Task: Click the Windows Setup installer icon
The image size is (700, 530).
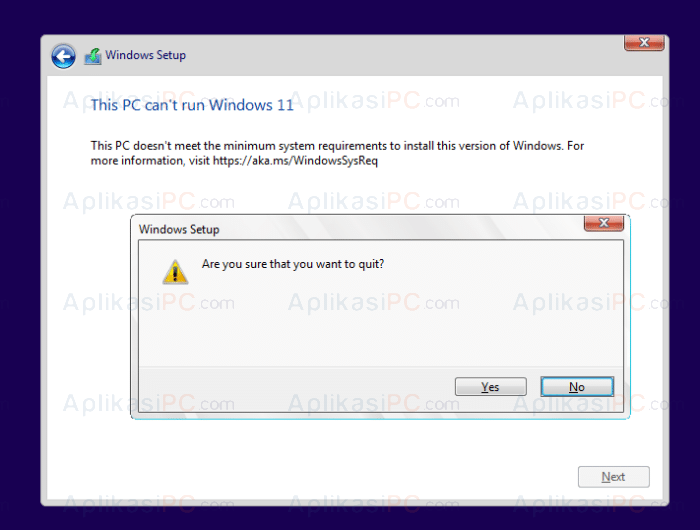Action: pyautogui.click(x=93, y=56)
